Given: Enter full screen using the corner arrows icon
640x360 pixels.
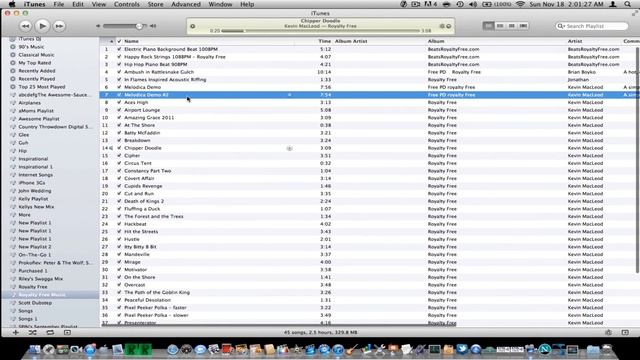Looking at the screenshot, I should [634, 13].
